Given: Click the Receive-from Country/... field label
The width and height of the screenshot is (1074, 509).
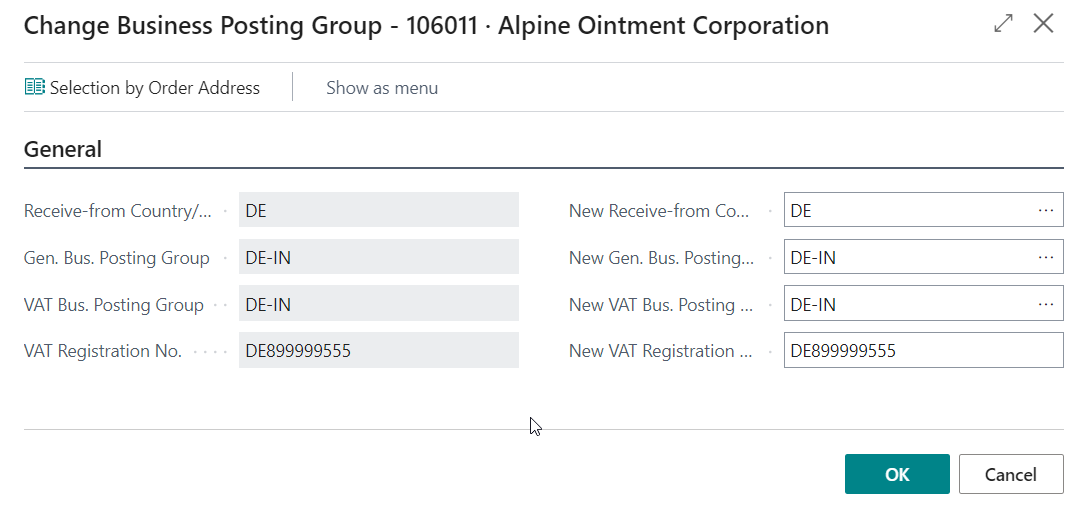Looking at the screenshot, I should tap(118, 211).
